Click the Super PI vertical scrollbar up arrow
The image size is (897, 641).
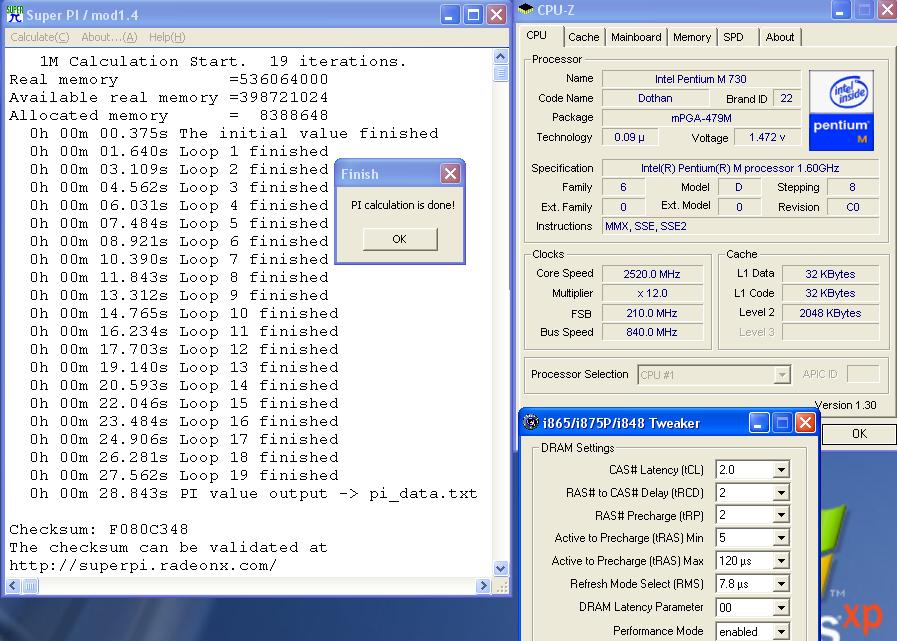click(501, 57)
